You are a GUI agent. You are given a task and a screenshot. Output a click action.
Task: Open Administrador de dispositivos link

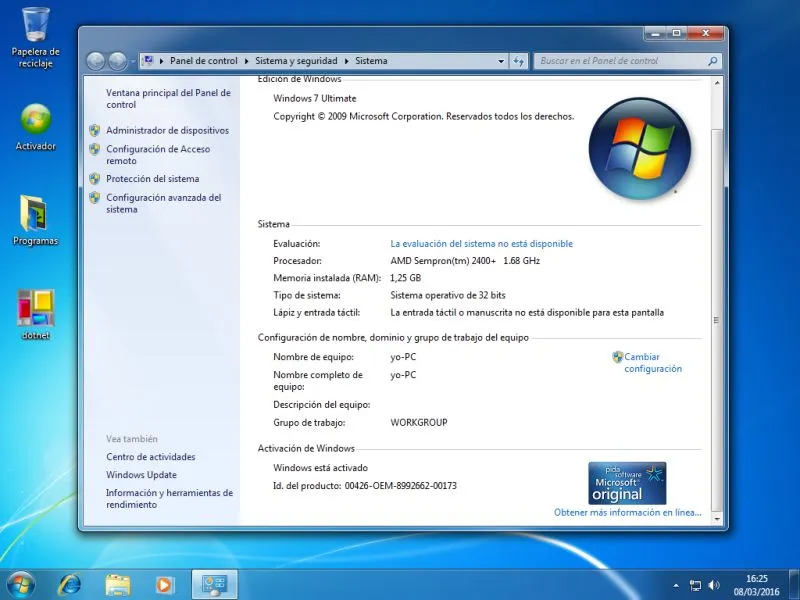point(167,131)
